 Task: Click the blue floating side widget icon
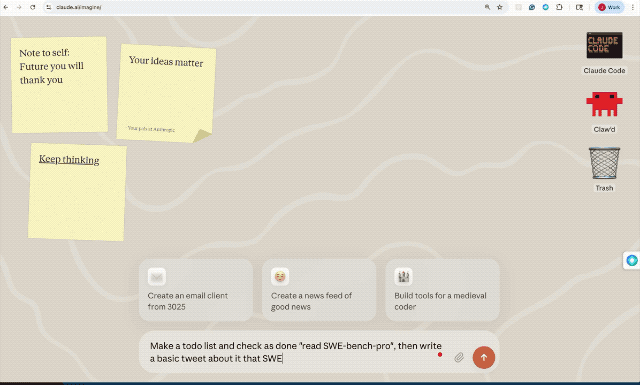click(632, 260)
